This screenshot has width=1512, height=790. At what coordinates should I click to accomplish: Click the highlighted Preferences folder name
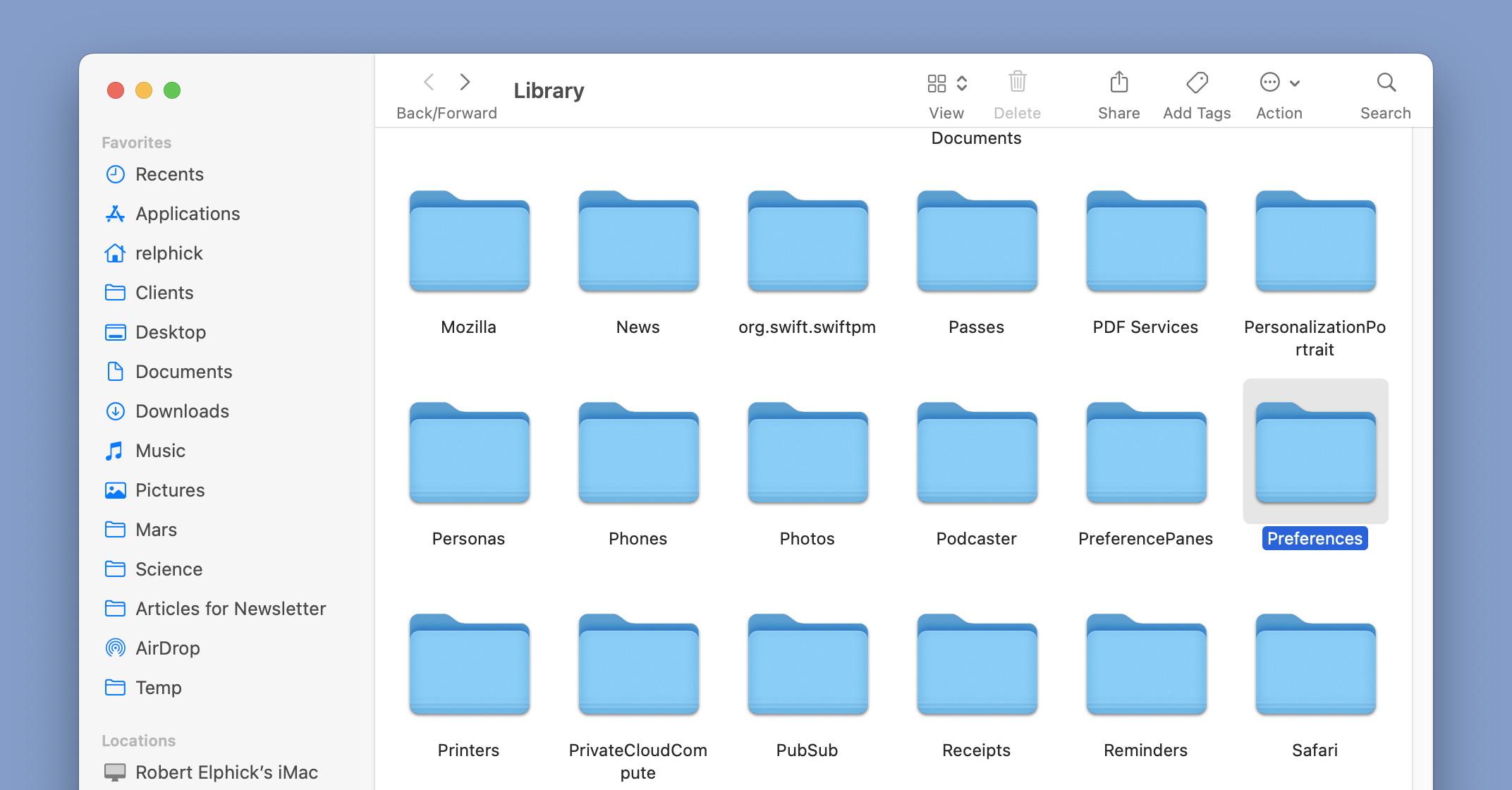pos(1315,539)
